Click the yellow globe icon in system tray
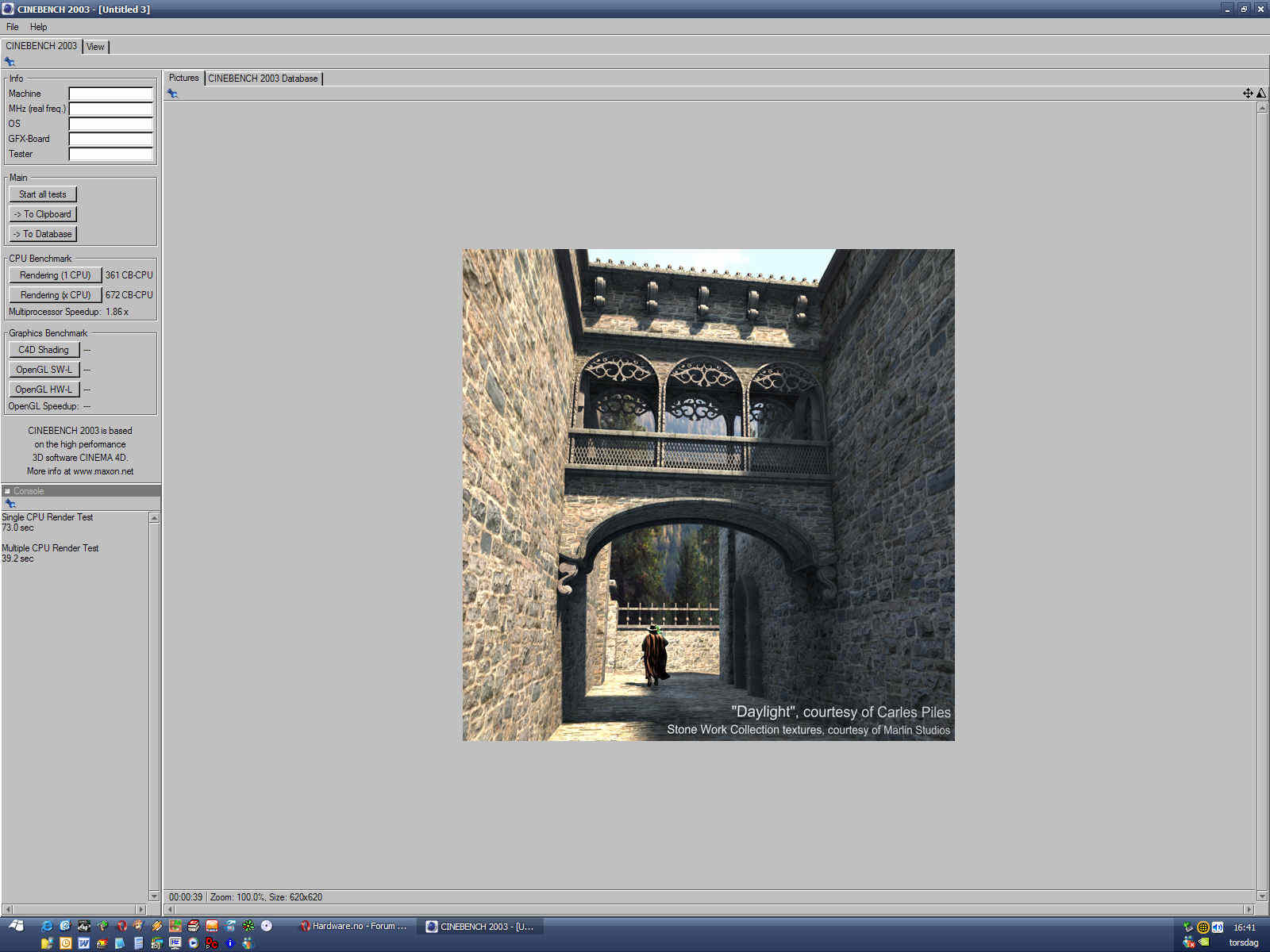 (1203, 927)
